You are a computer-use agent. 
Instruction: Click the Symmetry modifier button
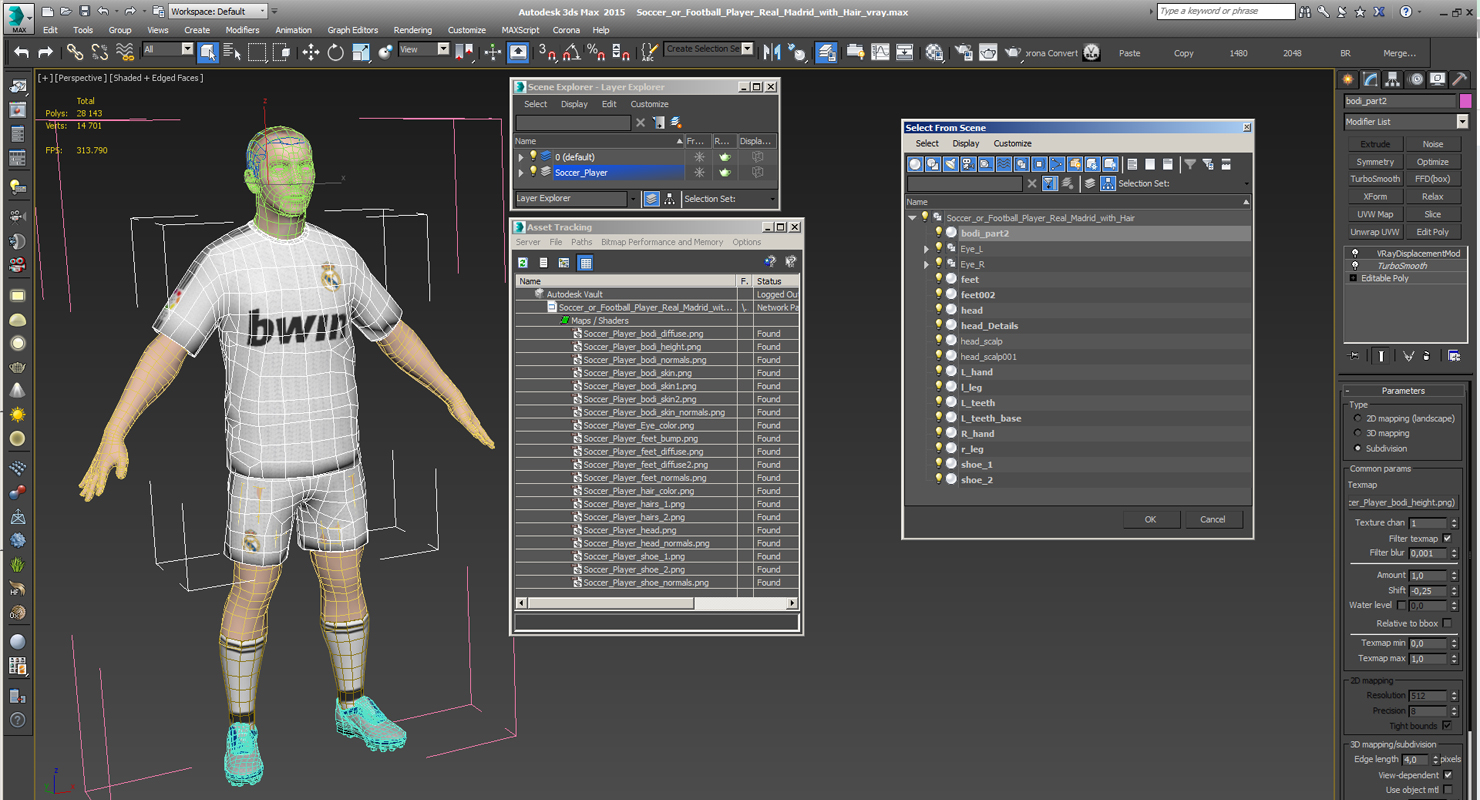click(x=1375, y=162)
